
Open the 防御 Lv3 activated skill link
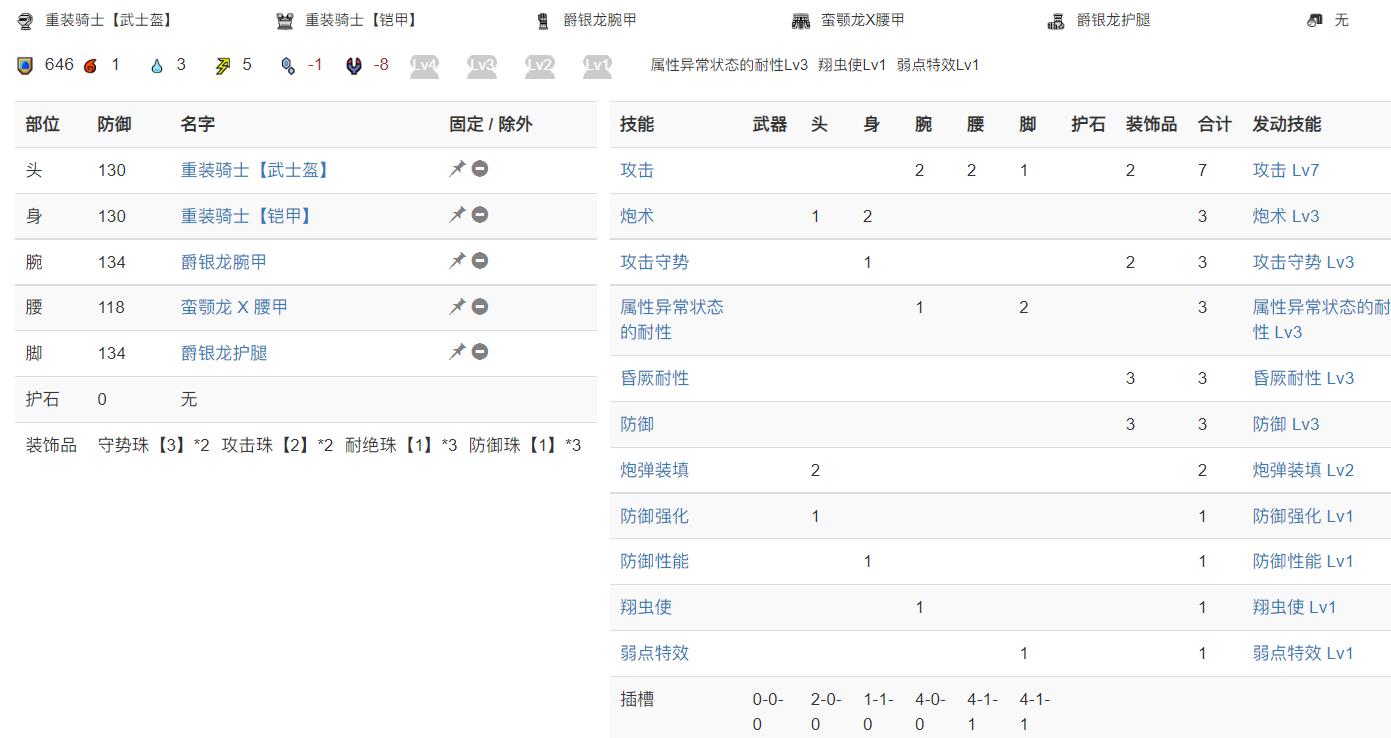click(x=1286, y=424)
